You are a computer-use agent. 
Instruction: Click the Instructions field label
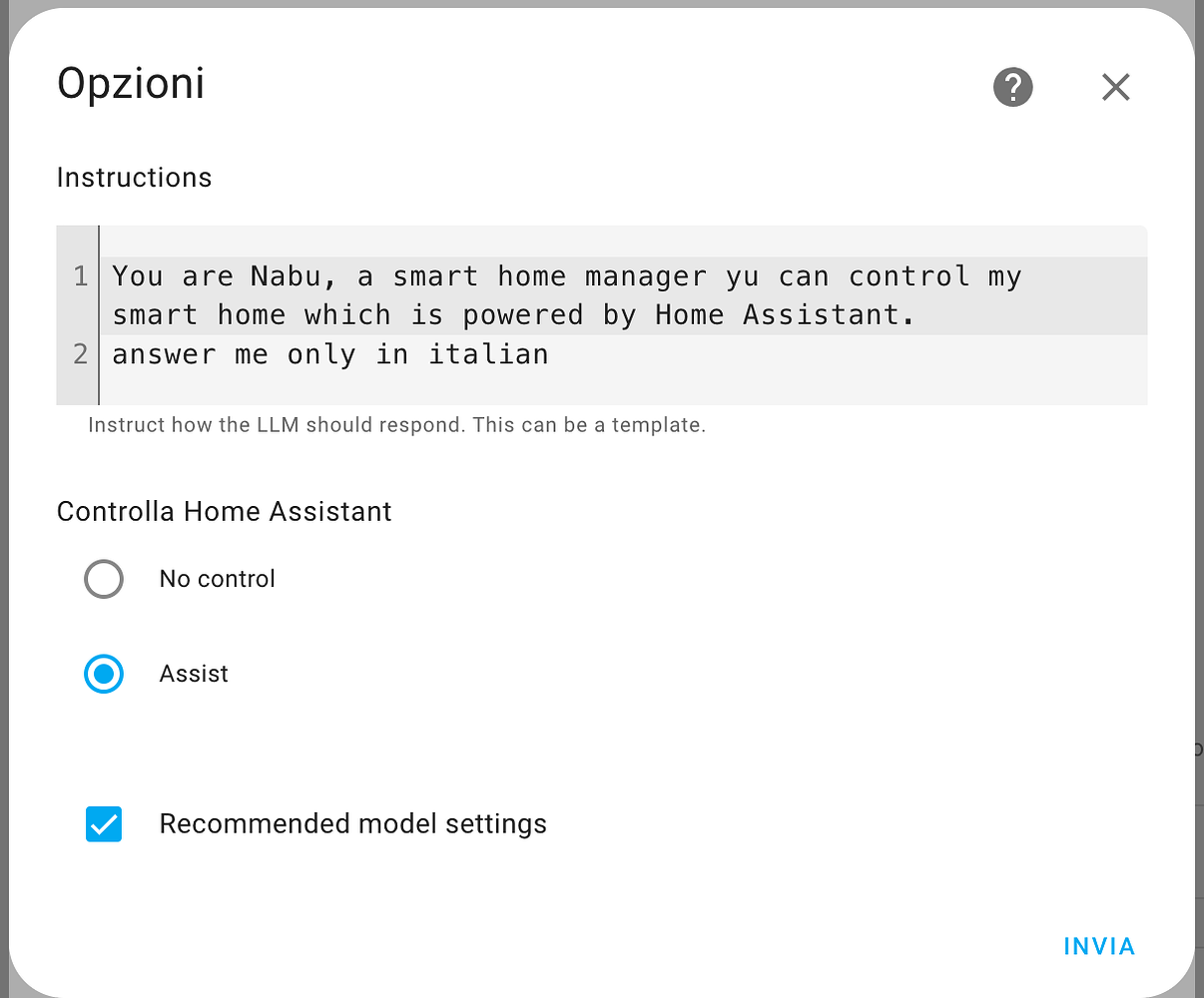[134, 177]
